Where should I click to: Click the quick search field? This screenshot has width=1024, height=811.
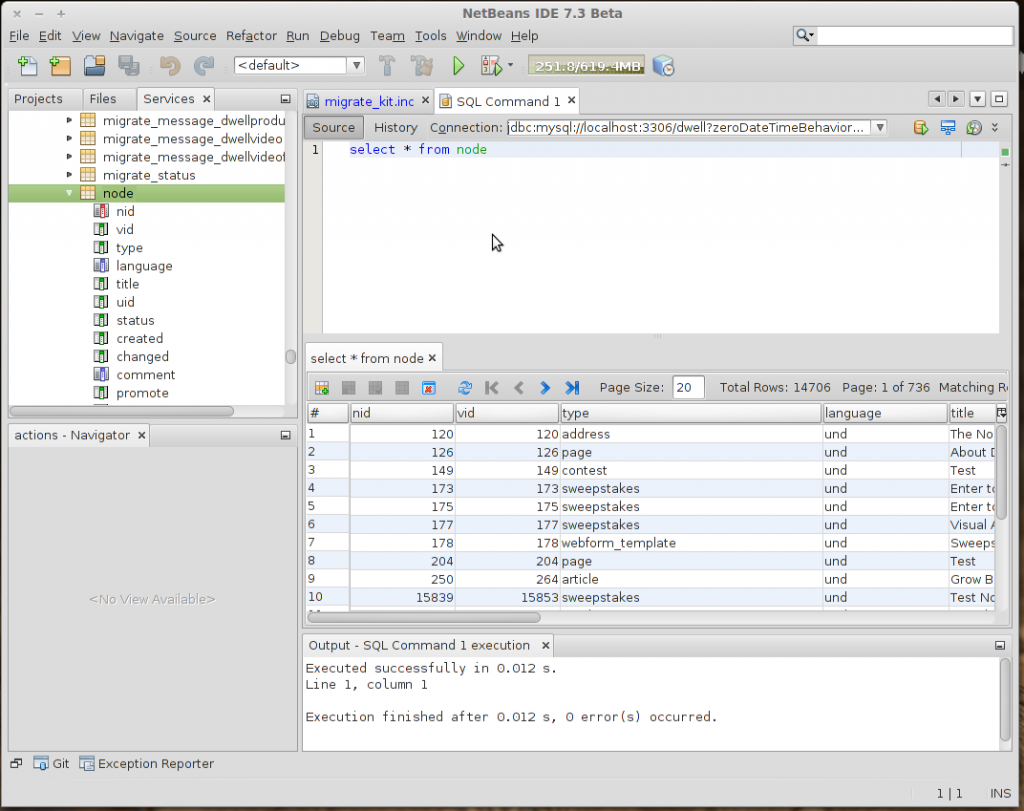point(914,36)
